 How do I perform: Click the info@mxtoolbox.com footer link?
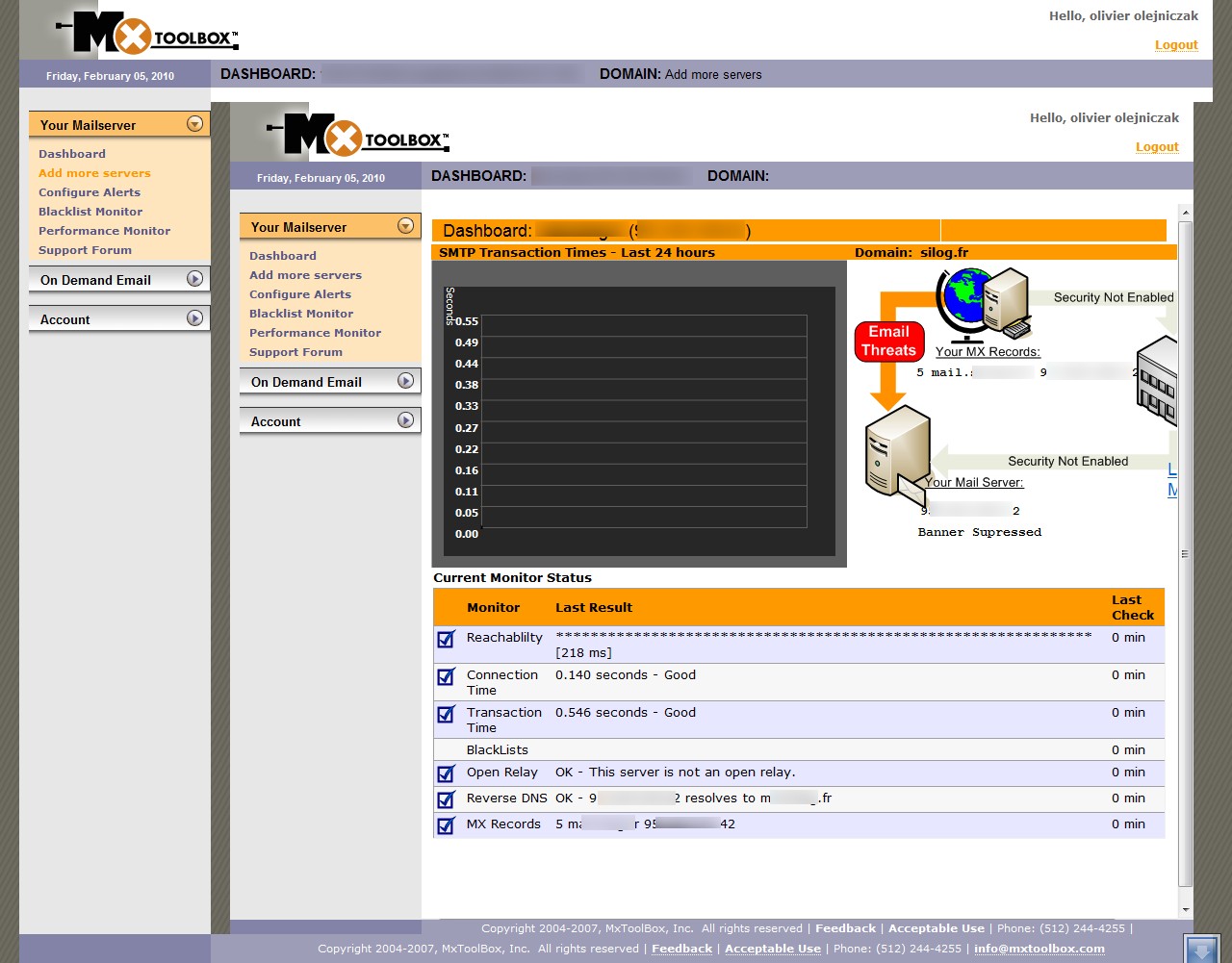[1039, 949]
